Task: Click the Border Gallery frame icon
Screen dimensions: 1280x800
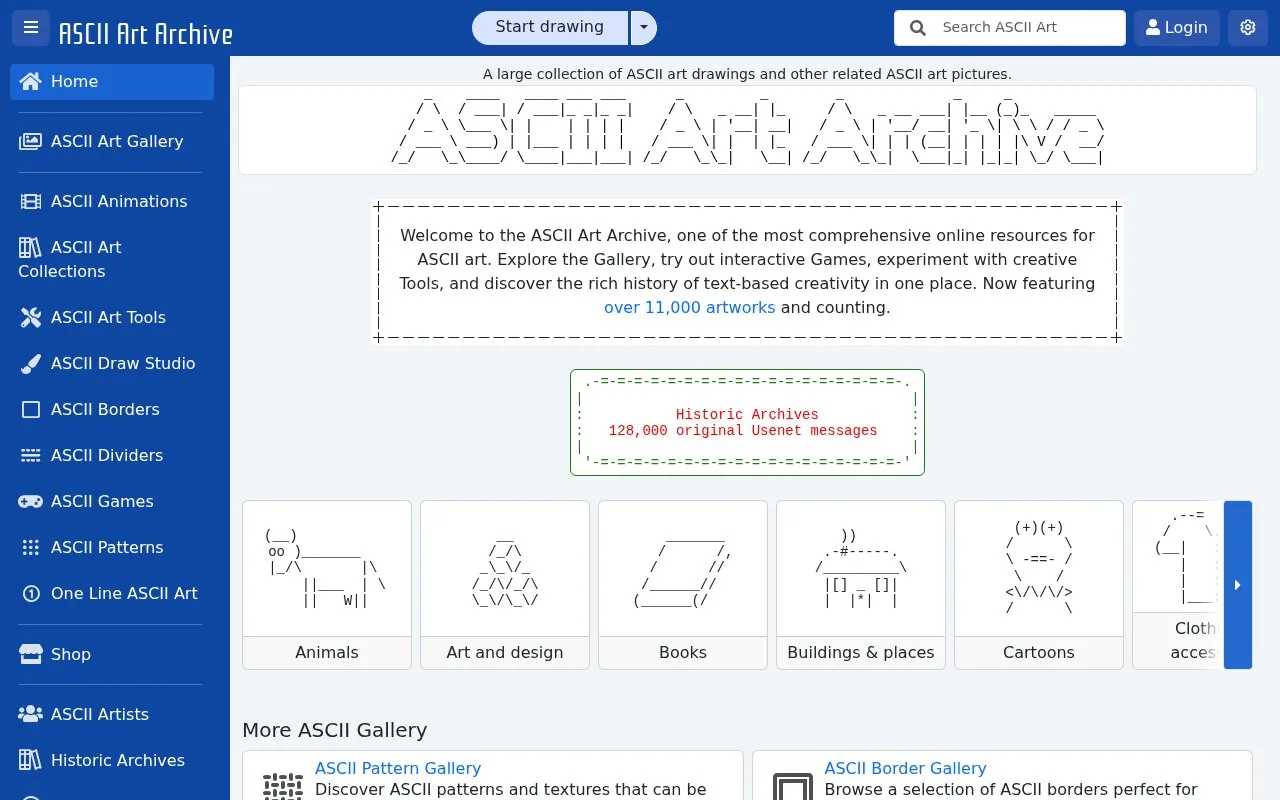Action: [x=793, y=786]
